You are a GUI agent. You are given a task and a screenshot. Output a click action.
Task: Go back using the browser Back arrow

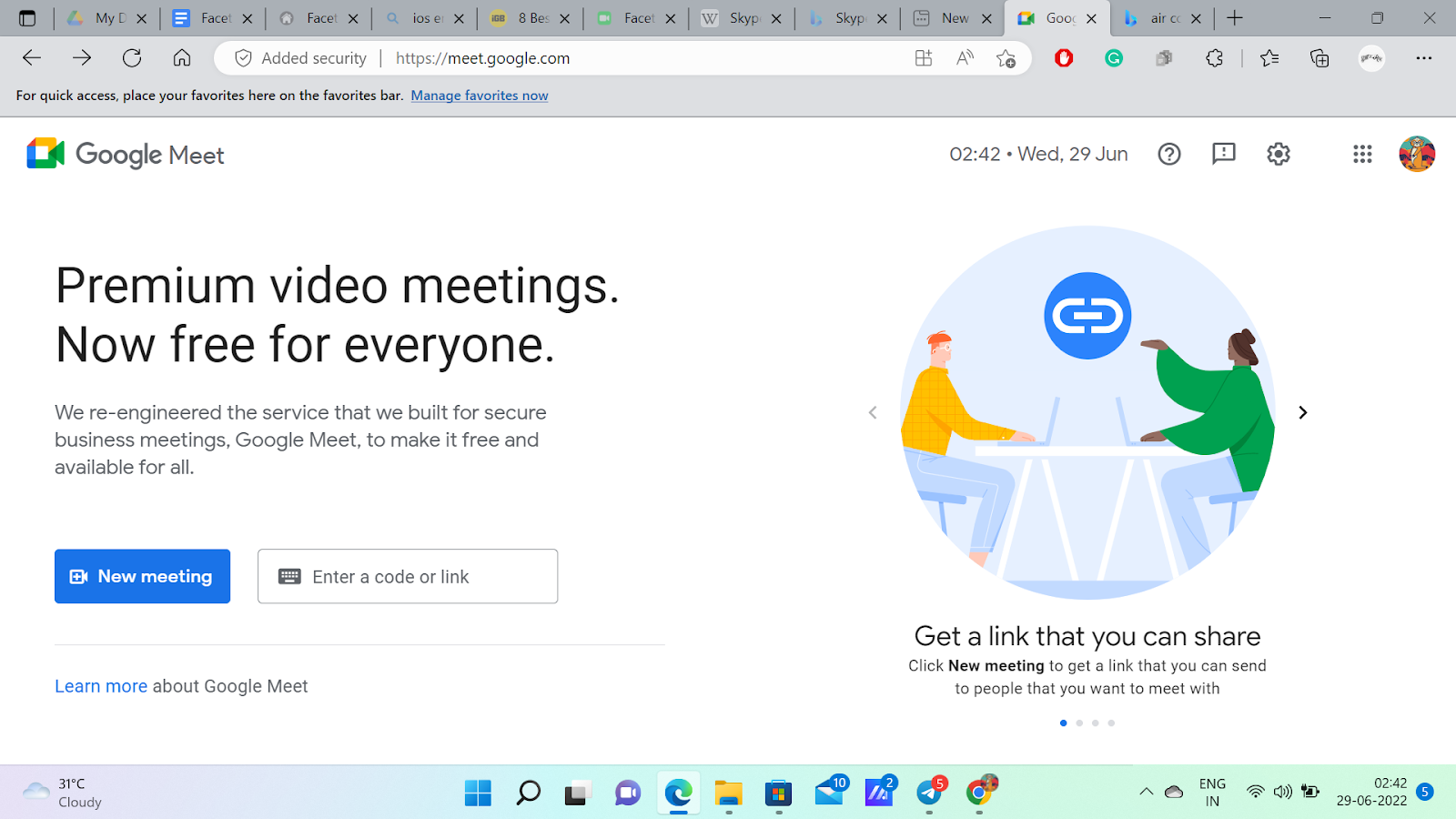pyautogui.click(x=32, y=58)
